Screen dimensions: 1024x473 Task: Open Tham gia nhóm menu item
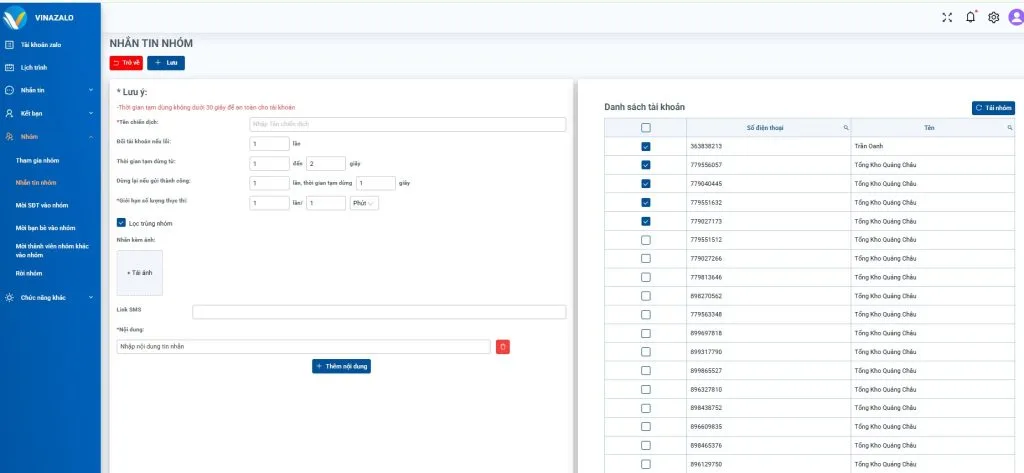point(37,160)
